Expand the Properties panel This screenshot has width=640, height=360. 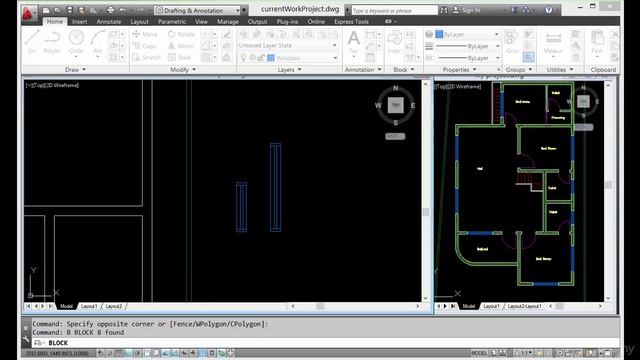click(460, 70)
